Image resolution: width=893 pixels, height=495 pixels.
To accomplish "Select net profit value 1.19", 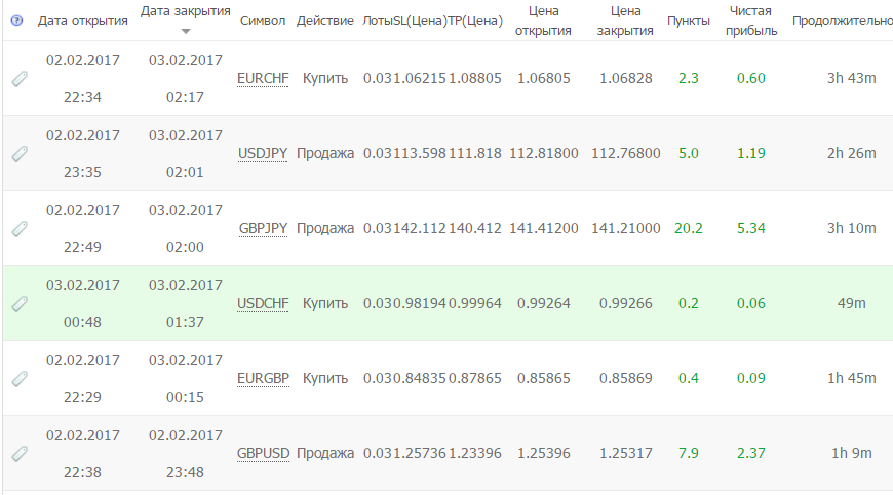I will pyautogui.click(x=751, y=153).
